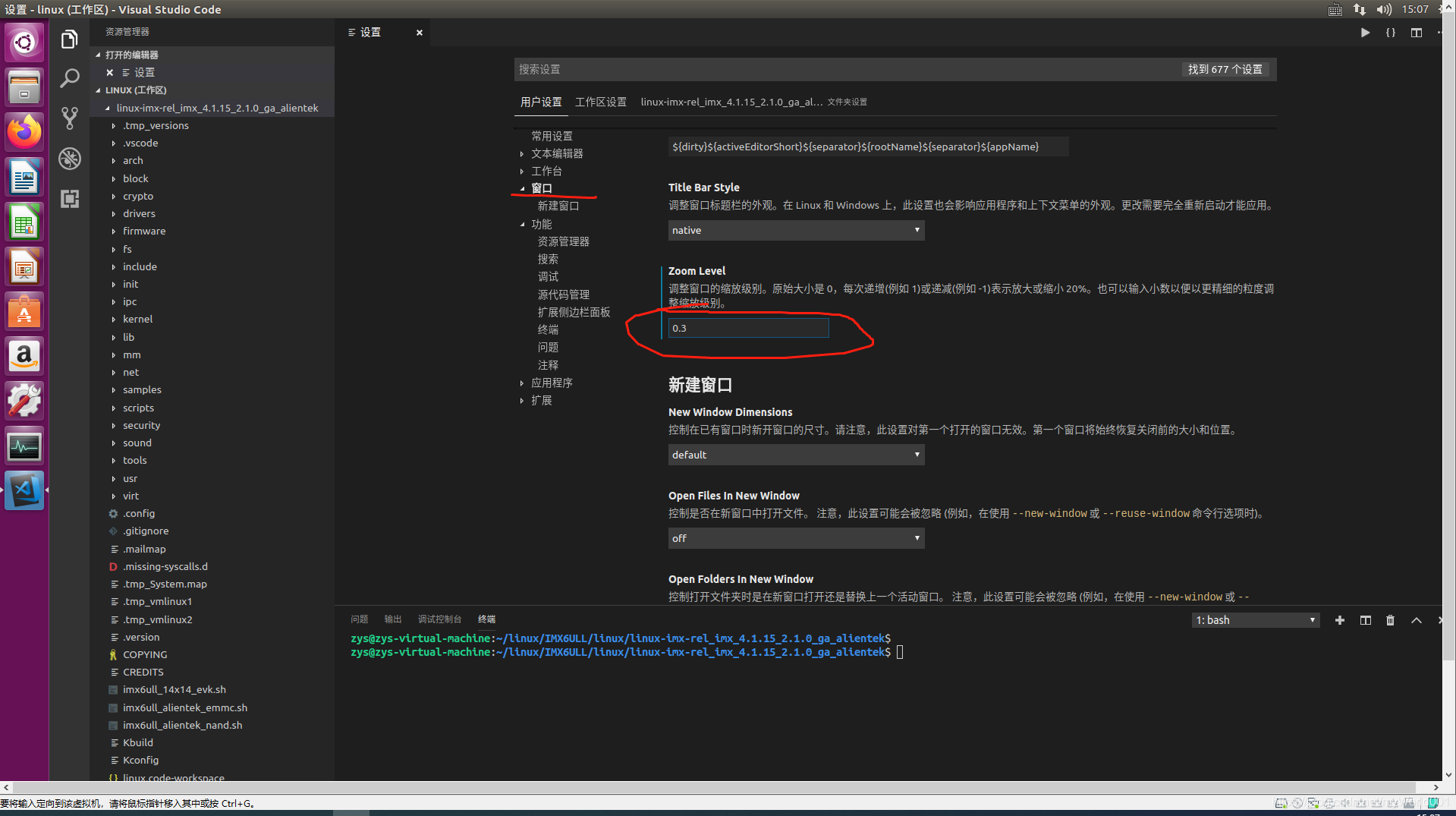The height and width of the screenshot is (816, 1456).
Task: Launch the Files manager from the dock
Action: [24, 87]
